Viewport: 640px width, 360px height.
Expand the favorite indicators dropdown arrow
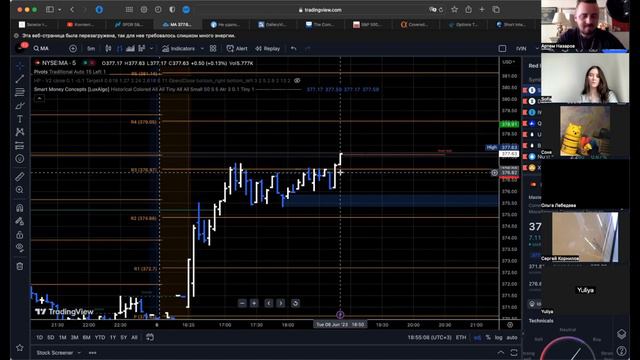click(x=202, y=49)
